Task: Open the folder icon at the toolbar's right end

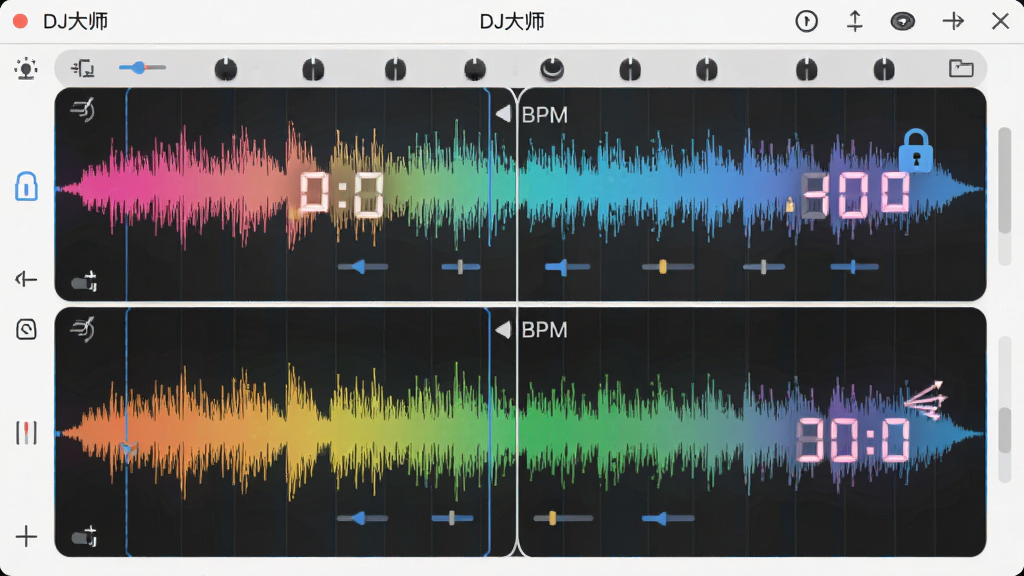Action: 961,68
